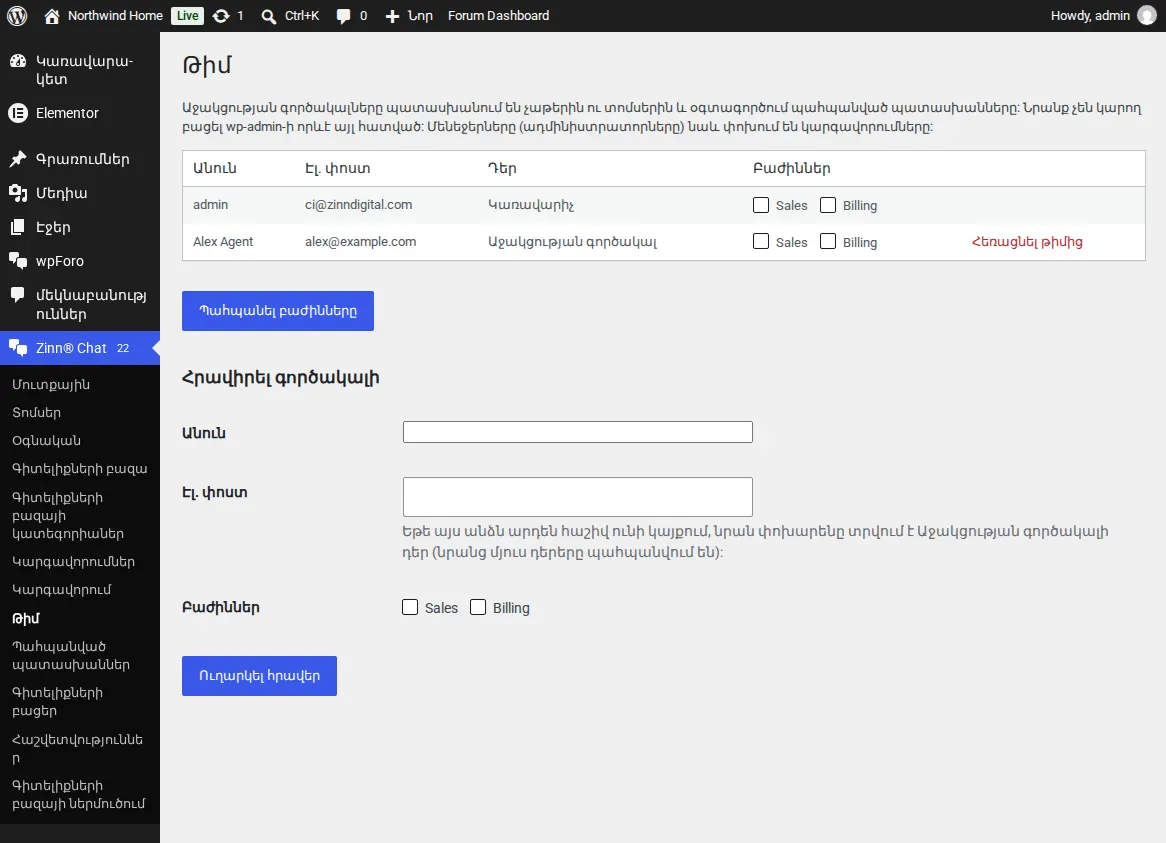Click the media library icon
1166x843 pixels.
coord(18,193)
